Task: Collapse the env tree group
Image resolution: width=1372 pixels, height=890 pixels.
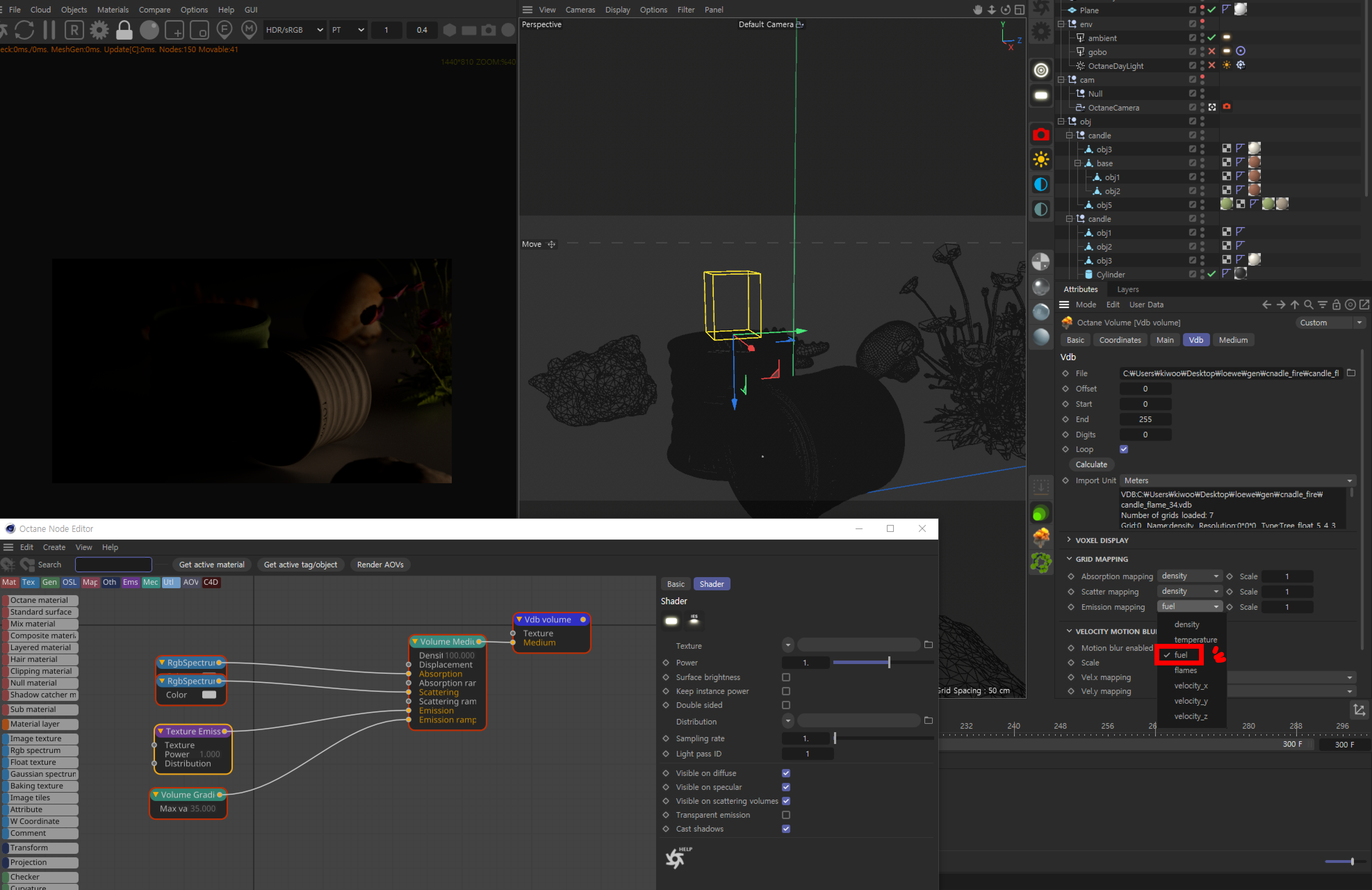Action: point(1061,24)
